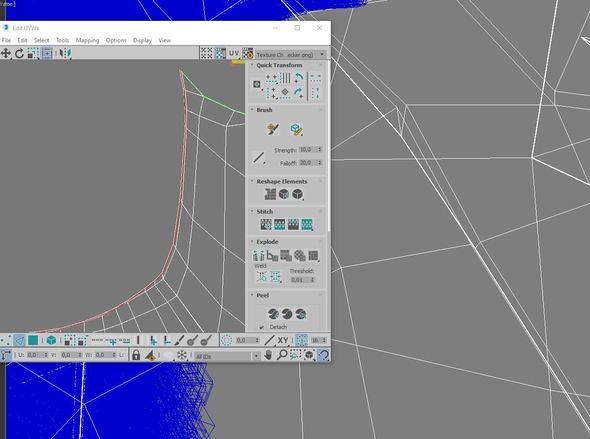Screen dimensions: 590x439
Task: Open the Tools menu
Action: [62, 40]
